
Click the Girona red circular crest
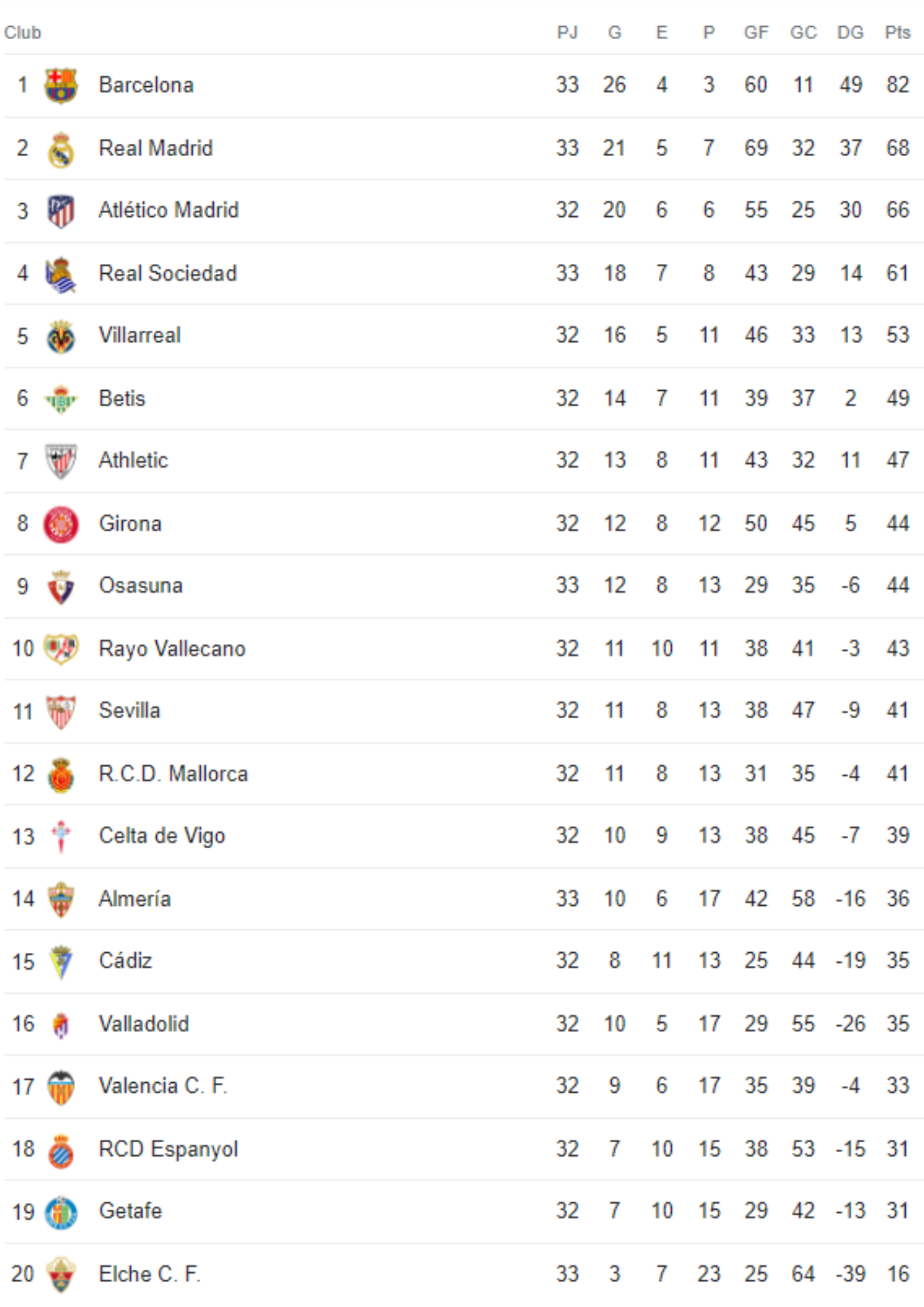pos(61,524)
